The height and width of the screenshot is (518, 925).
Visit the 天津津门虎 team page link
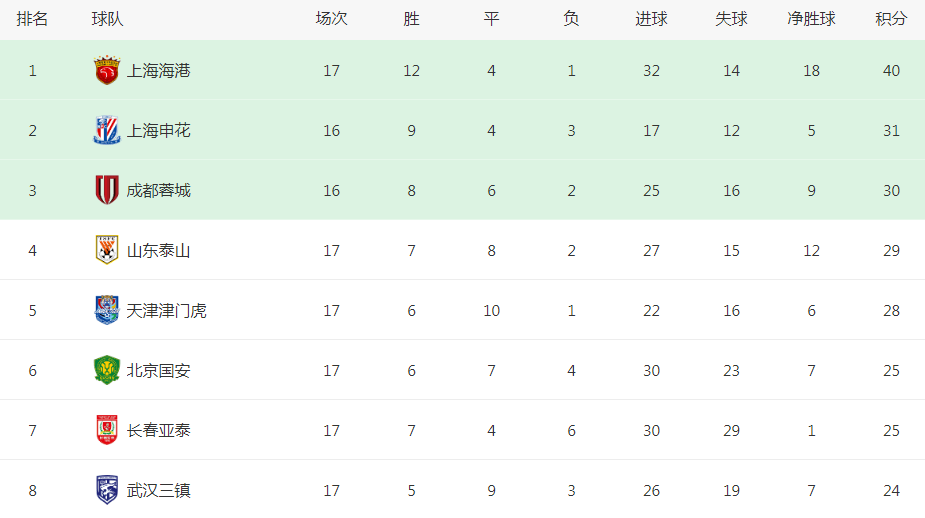[x=166, y=310]
